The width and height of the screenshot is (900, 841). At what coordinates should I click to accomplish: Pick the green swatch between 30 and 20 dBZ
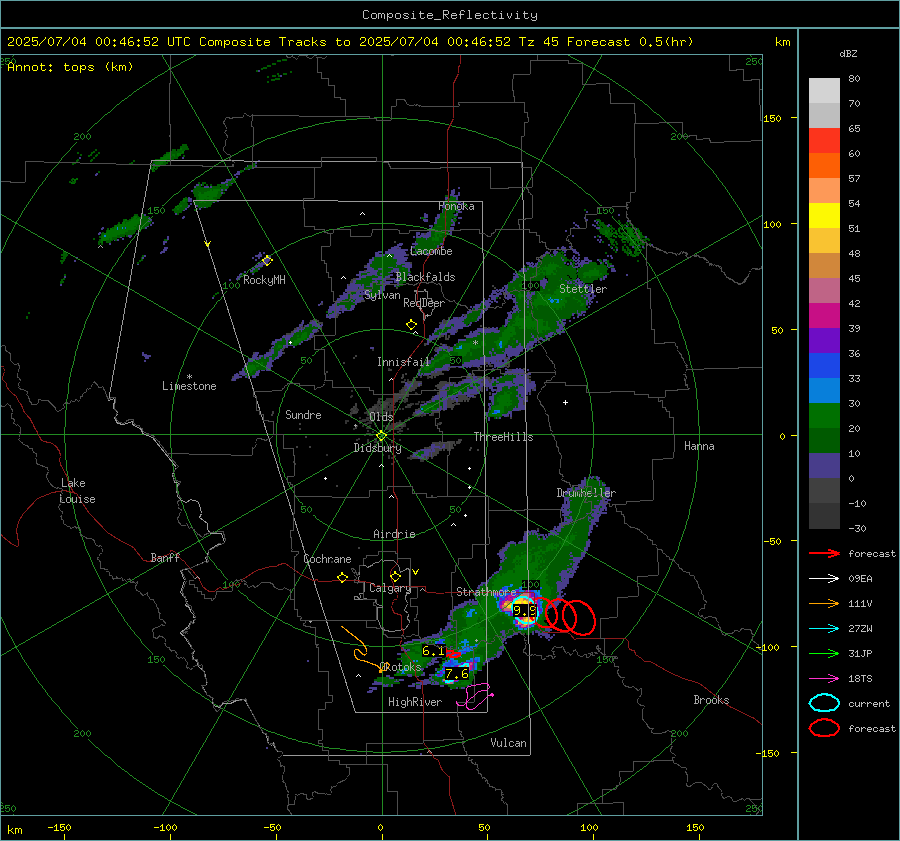click(x=824, y=416)
